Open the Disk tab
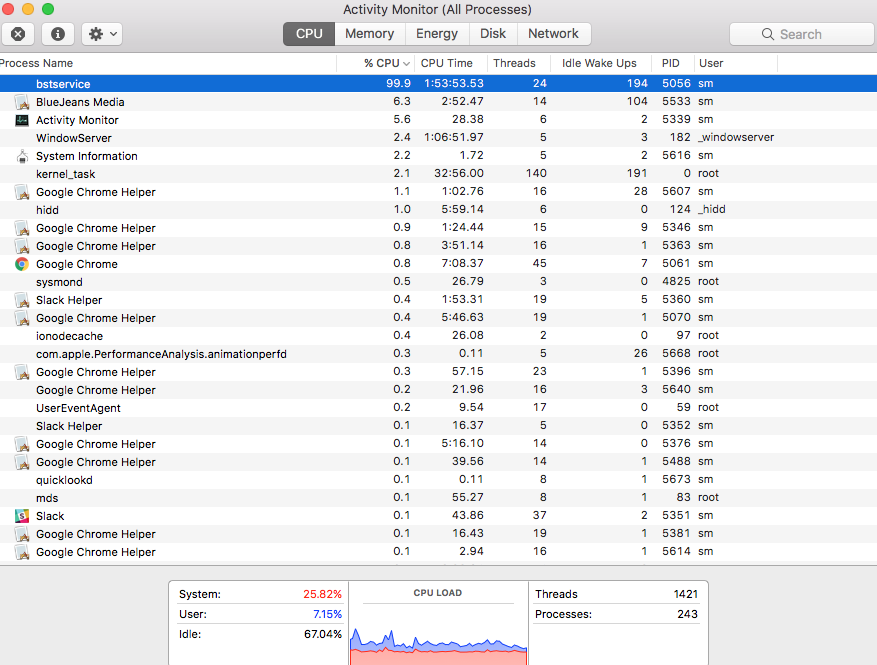Viewport: 877px width, 665px height. pyautogui.click(x=493, y=34)
